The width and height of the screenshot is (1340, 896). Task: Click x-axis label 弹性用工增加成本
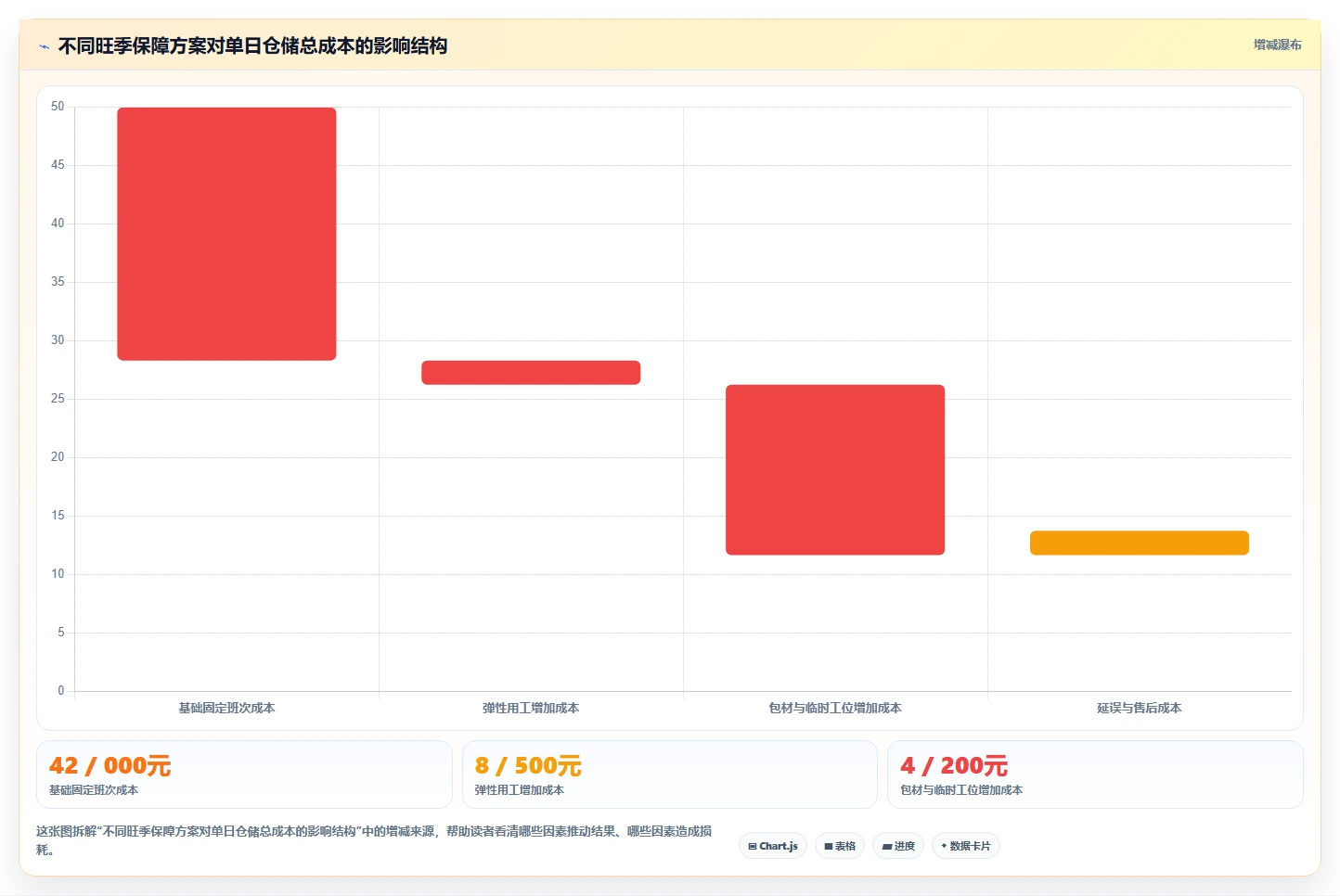click(x=531, y=708)
